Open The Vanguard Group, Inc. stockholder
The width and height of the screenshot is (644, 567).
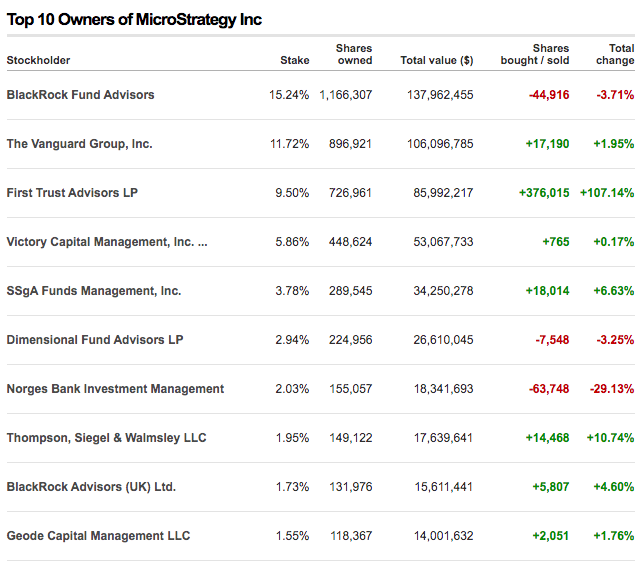[80, 144]
